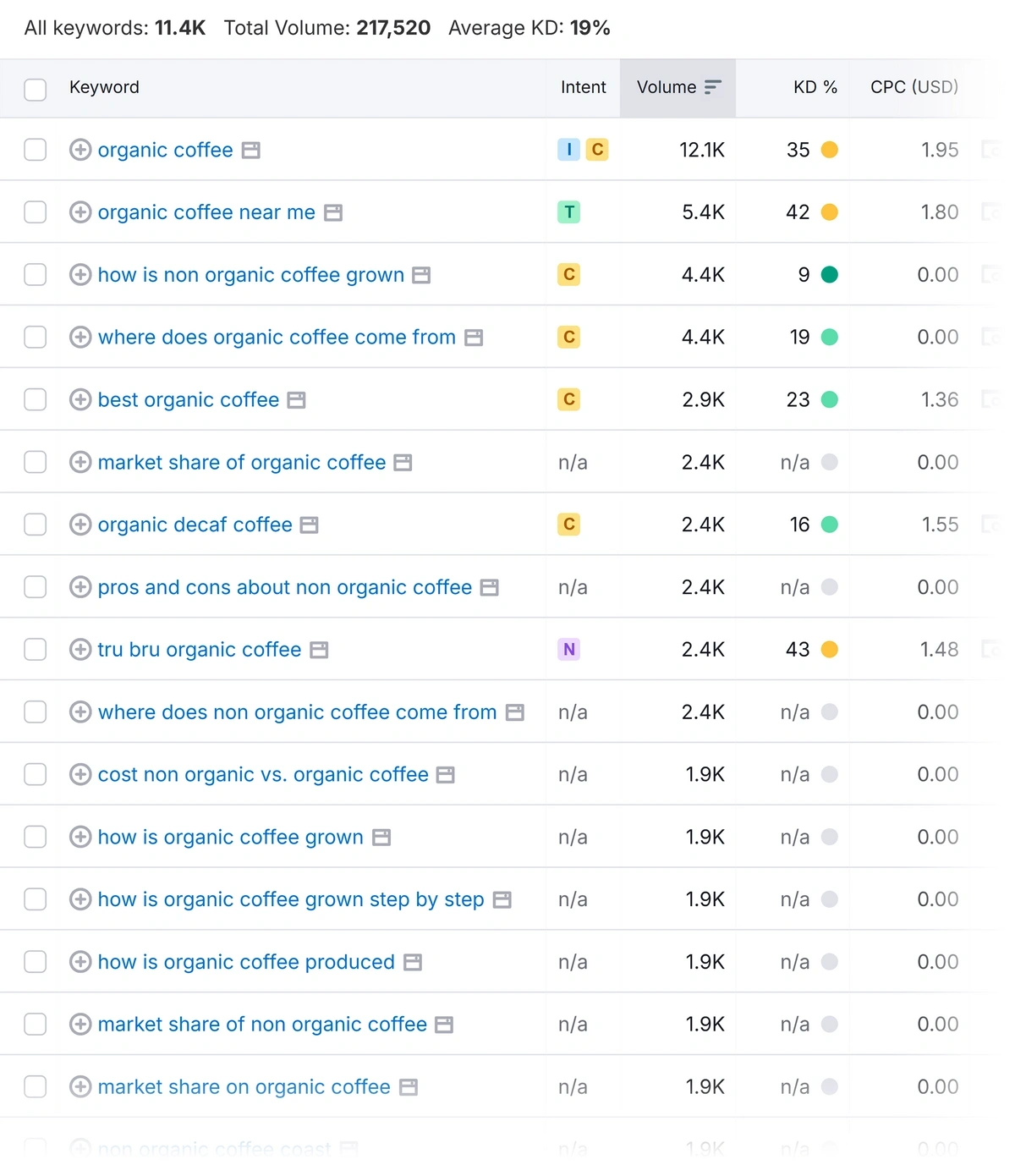Tick 'market share of organic coffee' checkbox

36,462
